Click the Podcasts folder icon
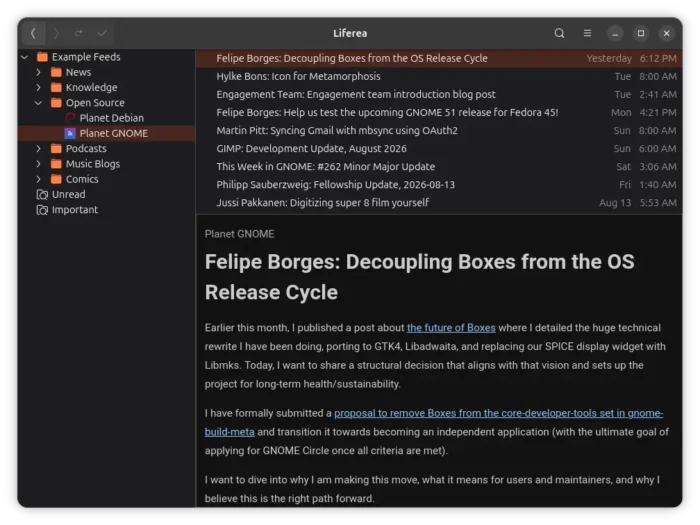 pos(56,148)
